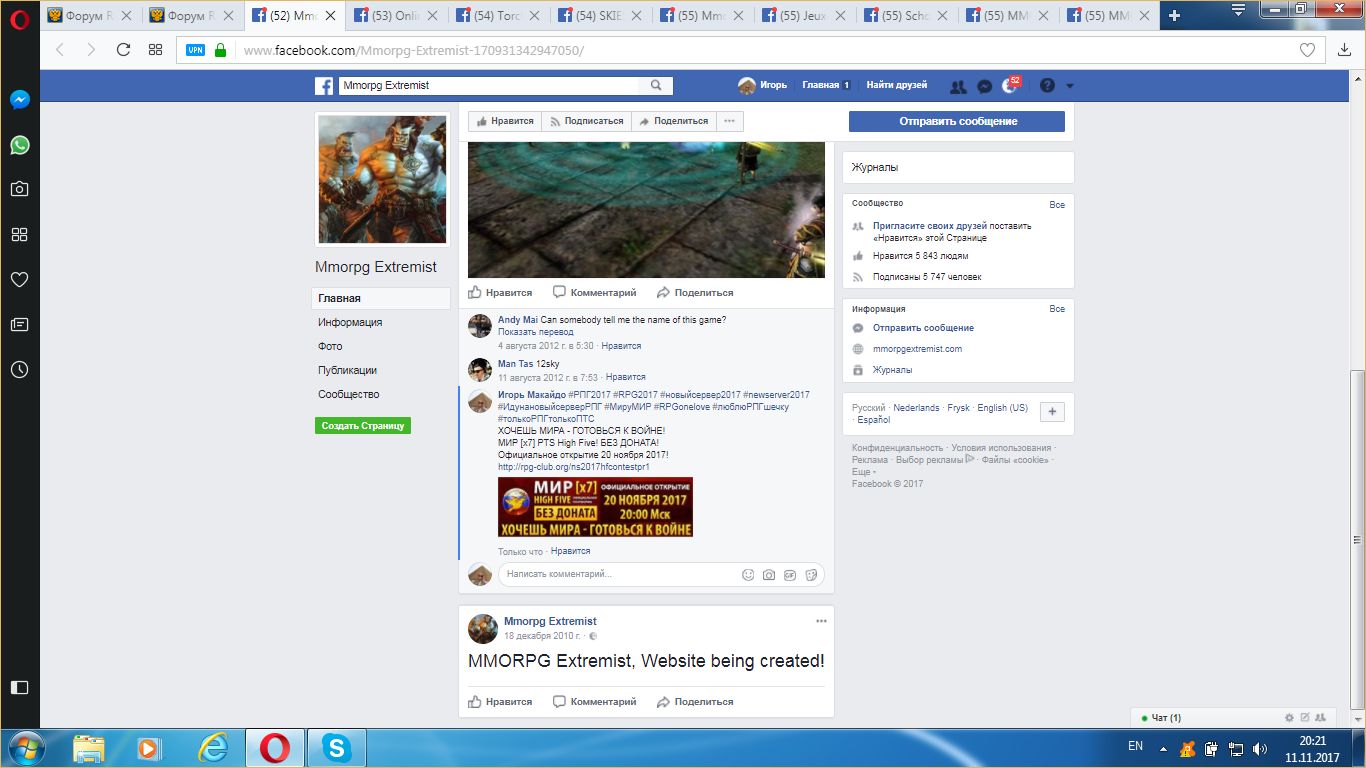Go forward with the browser forward arrow
1366x768 pixels.
[x=91, y=50]
